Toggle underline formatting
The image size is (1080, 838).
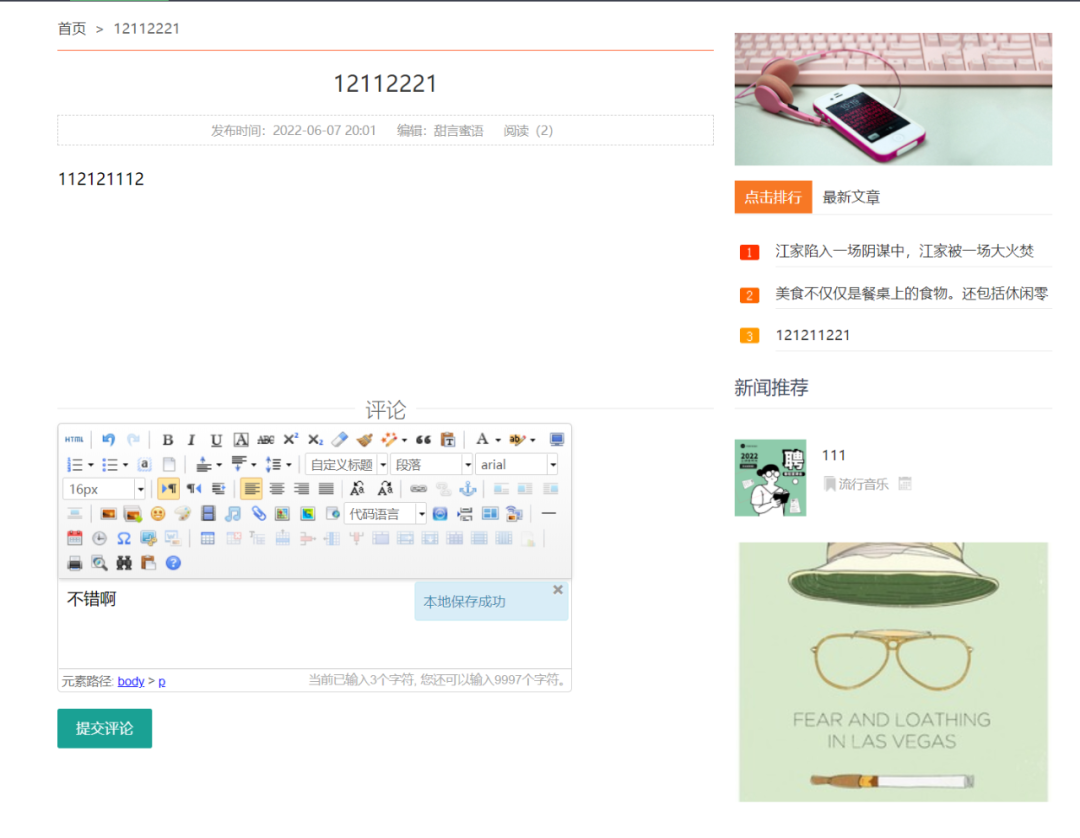(x=216, y=440)
